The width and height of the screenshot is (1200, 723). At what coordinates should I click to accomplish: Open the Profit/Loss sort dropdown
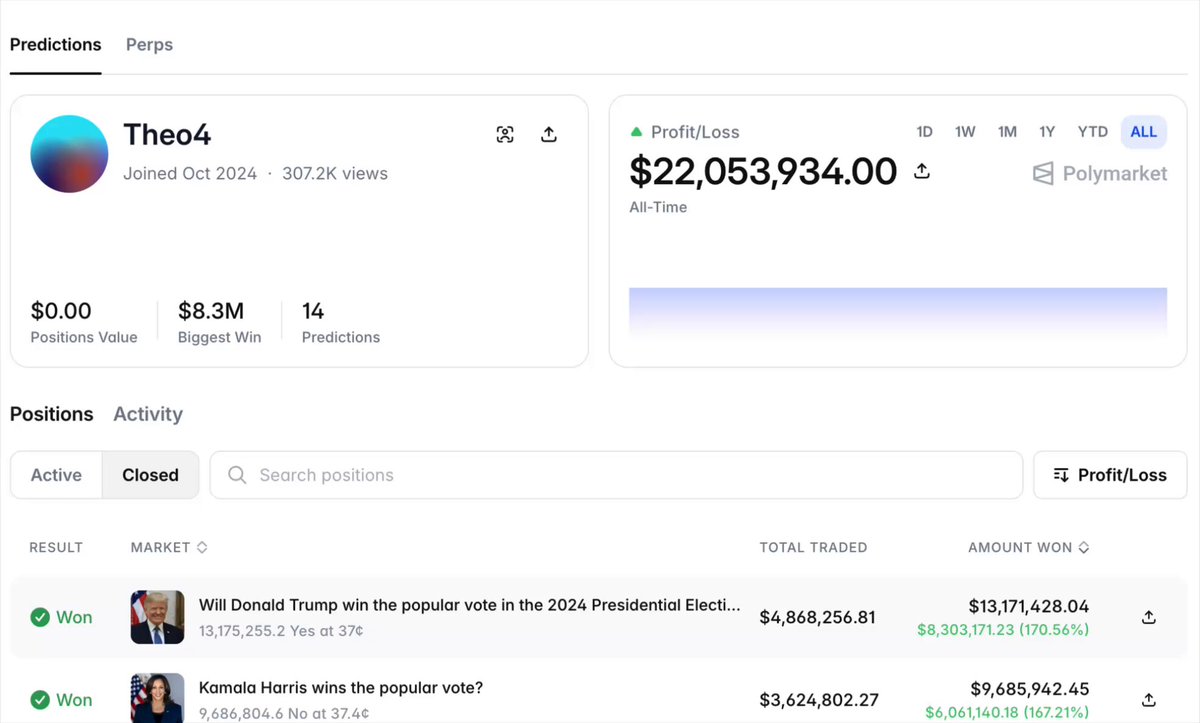pos(1110,475)
